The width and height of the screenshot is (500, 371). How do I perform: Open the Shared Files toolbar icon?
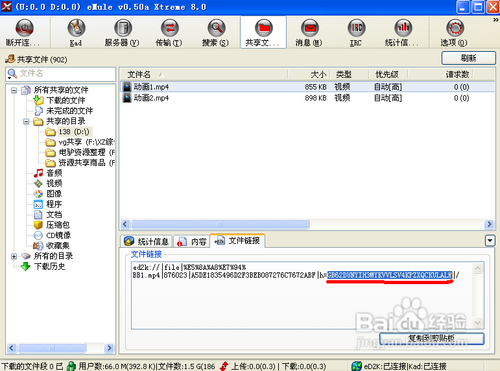point(264,28)
